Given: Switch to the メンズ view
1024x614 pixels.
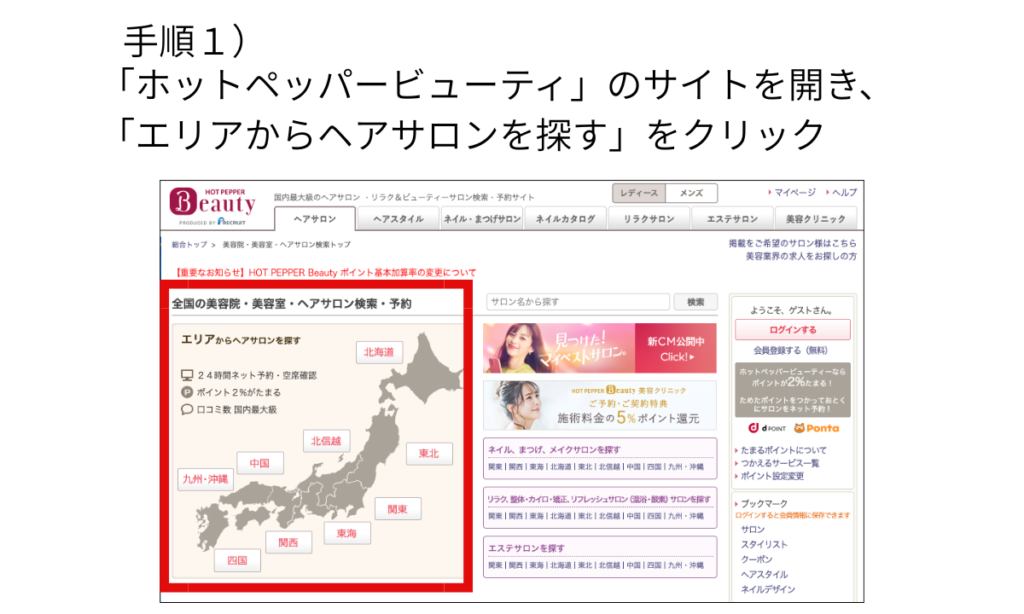Looking at the screenshot, I should click(x=690, y=192).
